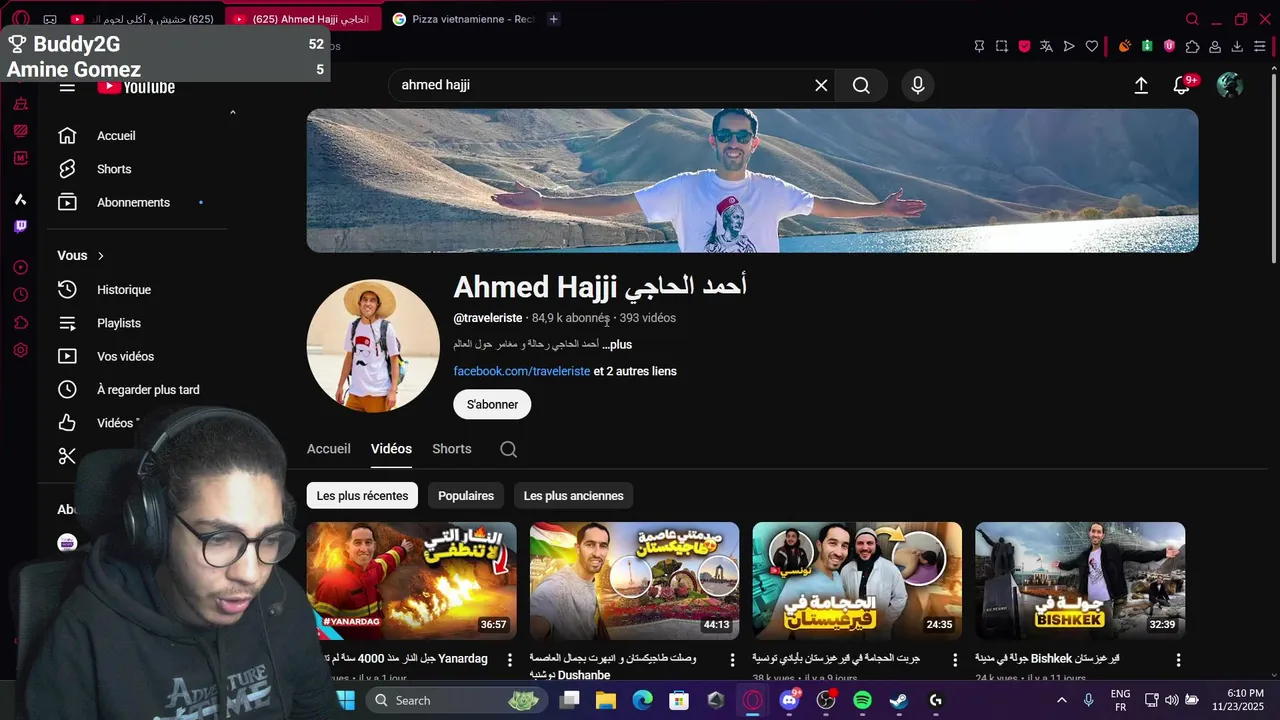The width and height of the screenshot is (1280, 720).
Task: Expand channel description with plus
Action: 617,344
